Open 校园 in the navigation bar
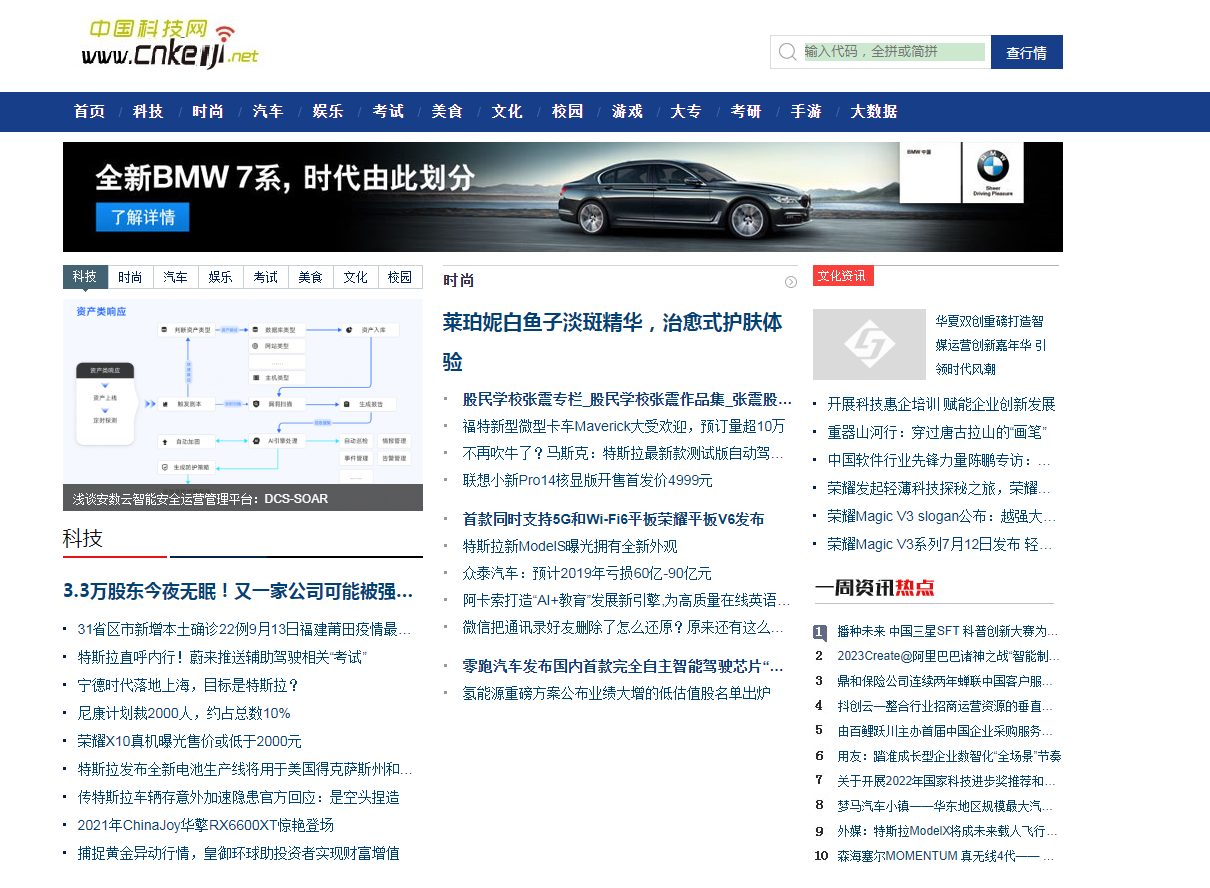This screenshot has height=888, width=1210. pos(567,111)
